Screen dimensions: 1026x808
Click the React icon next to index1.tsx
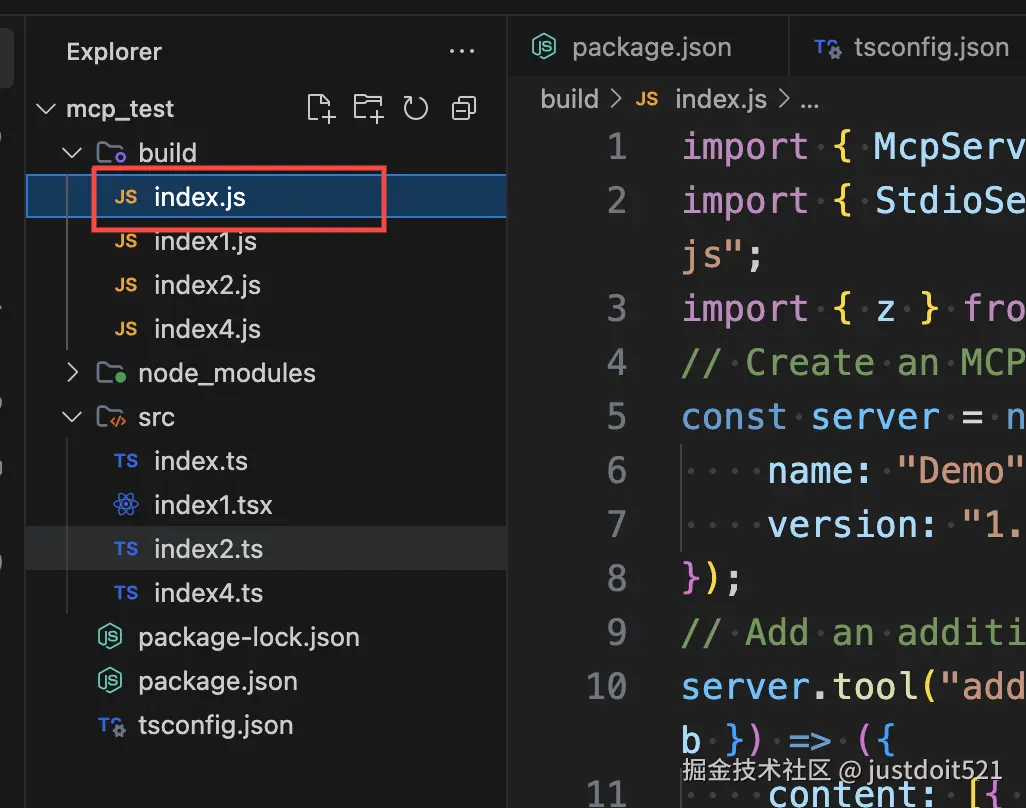click(x=126, y=505)
